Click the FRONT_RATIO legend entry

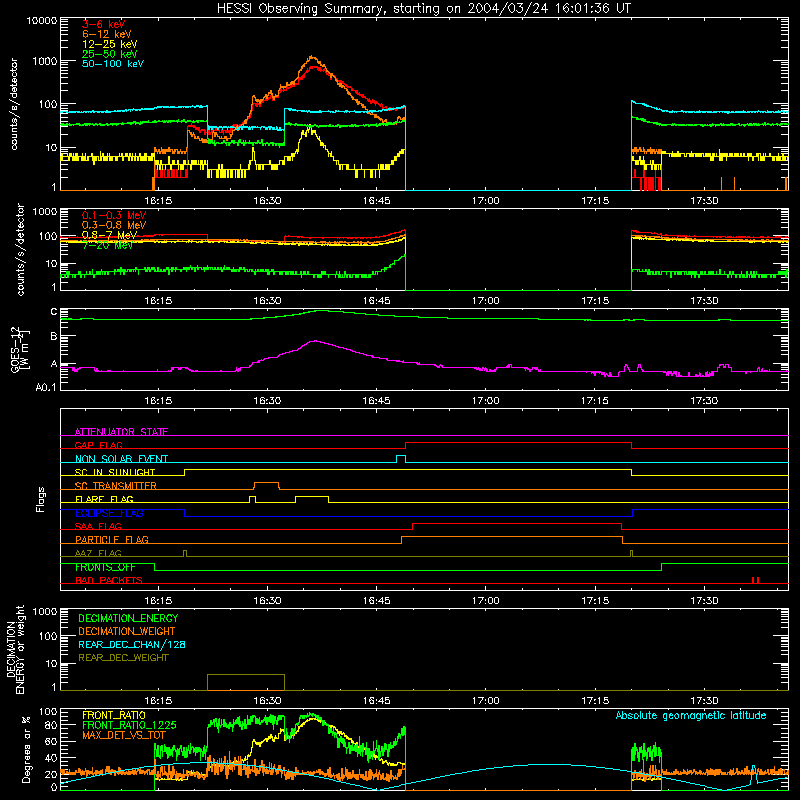(x=114, y=715)
